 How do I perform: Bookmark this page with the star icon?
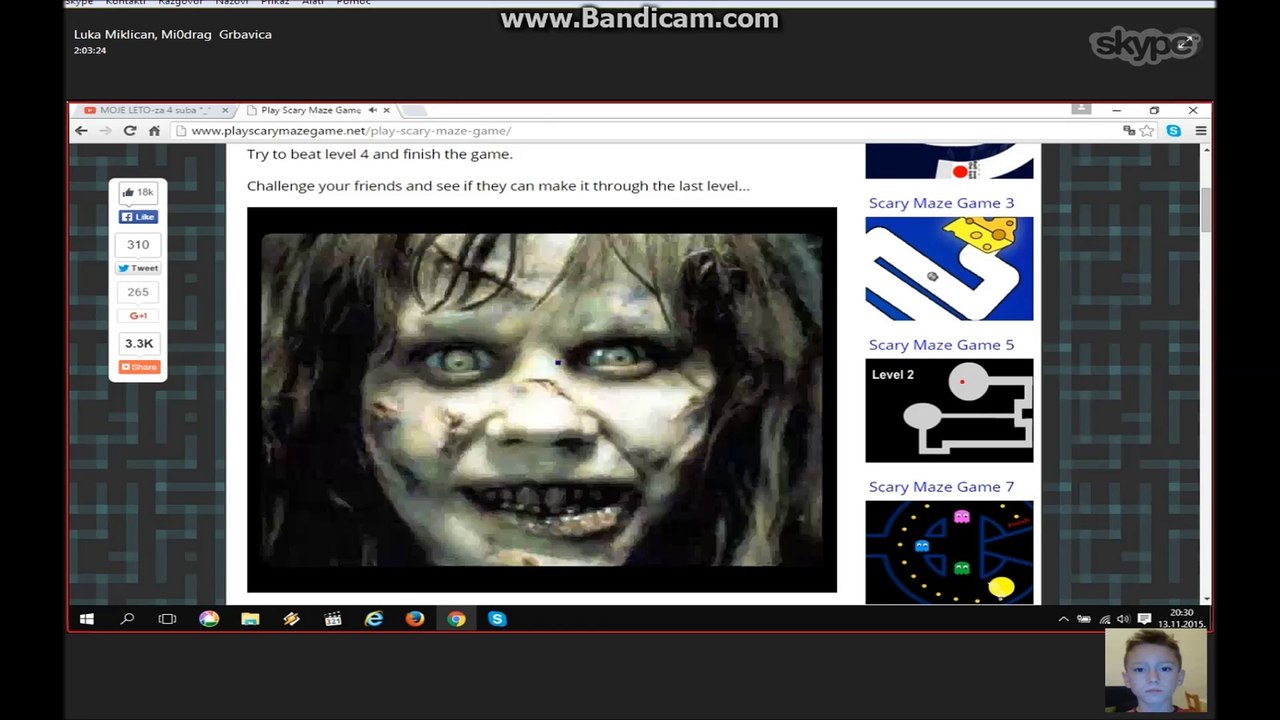(x=1147, y=131)
